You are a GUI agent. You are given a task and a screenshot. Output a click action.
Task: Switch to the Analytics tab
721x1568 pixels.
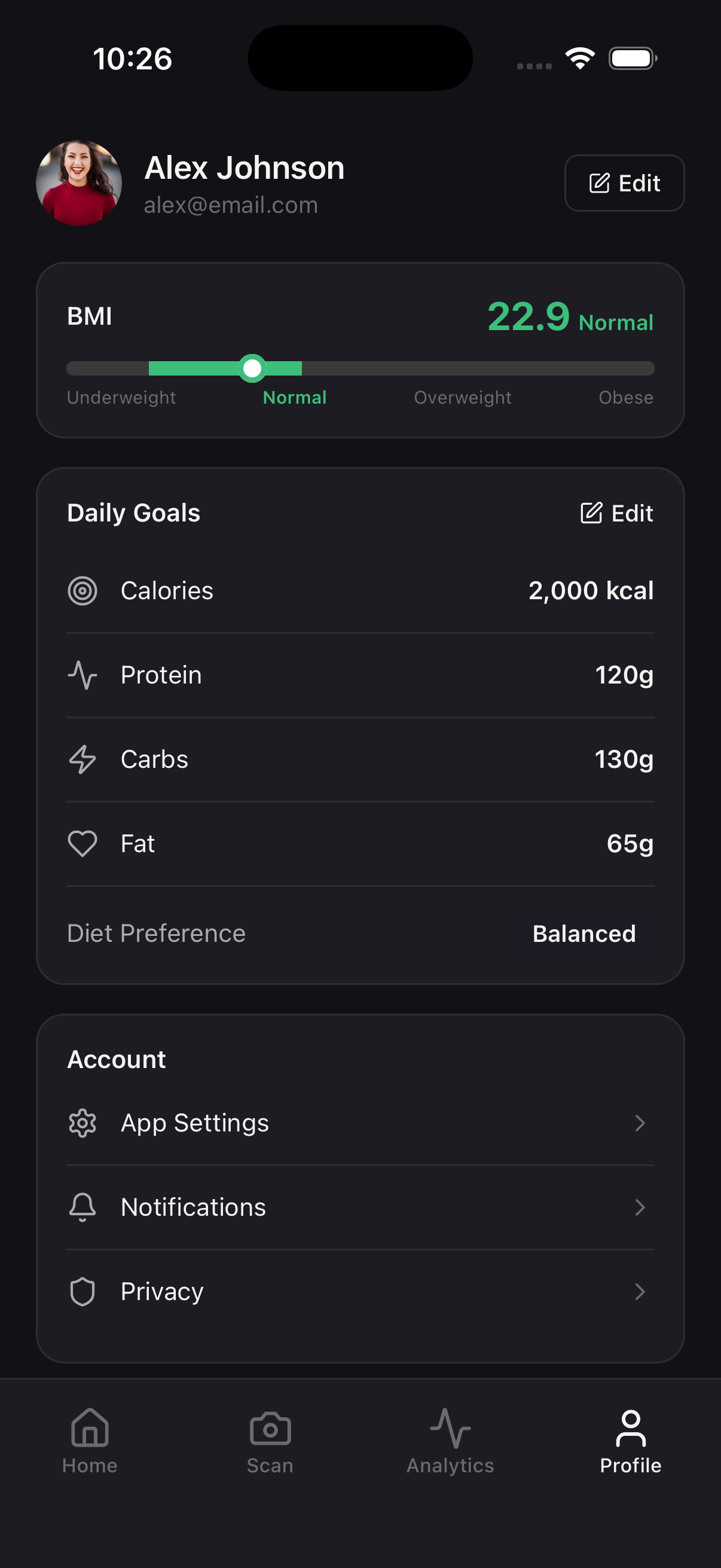450,1440
